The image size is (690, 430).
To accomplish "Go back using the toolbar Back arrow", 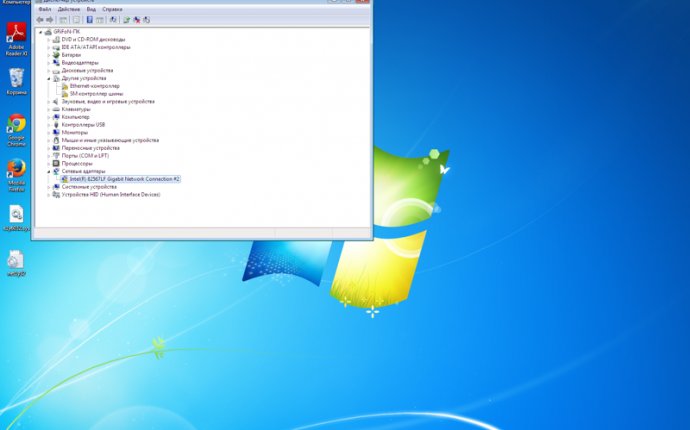I will point(40,20).
